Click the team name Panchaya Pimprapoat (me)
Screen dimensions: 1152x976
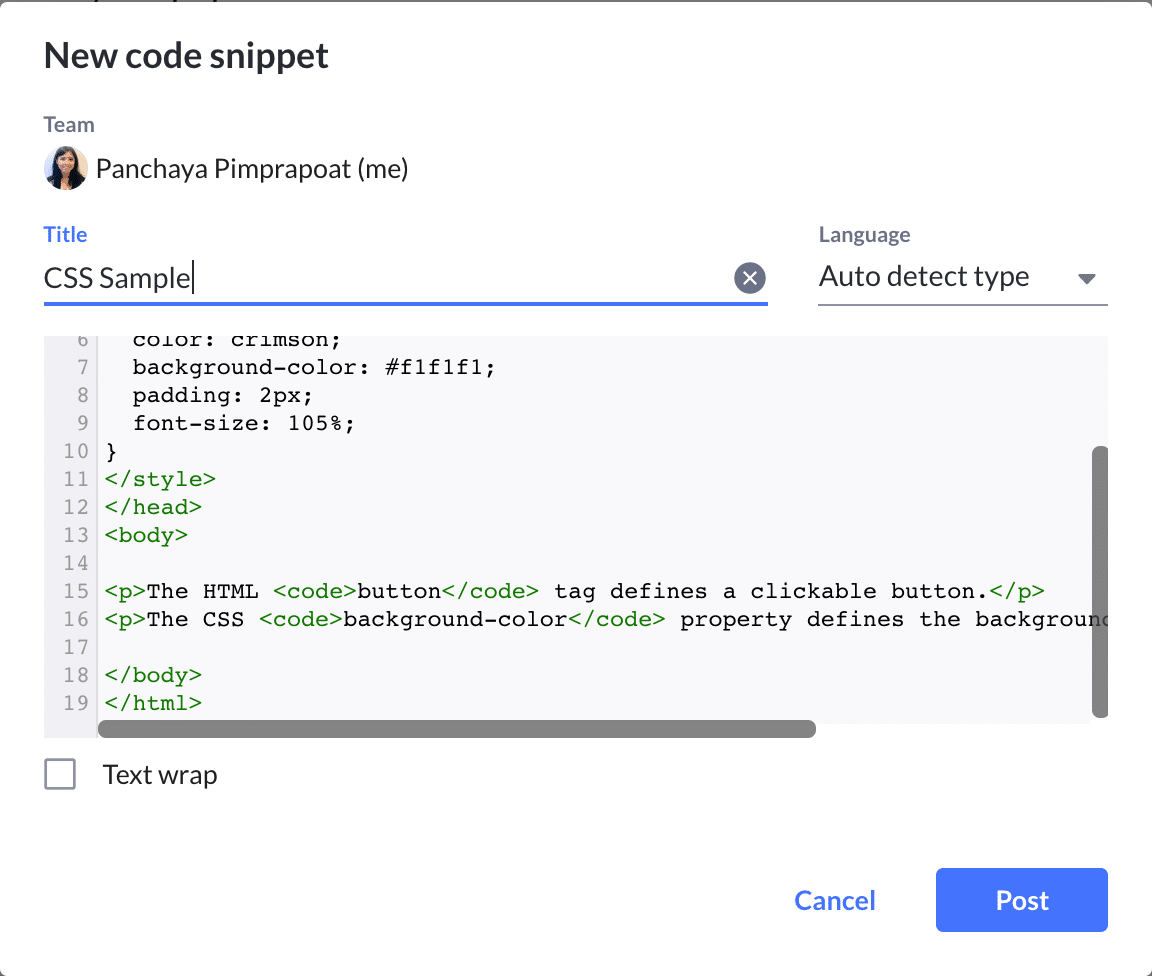click(252, 169)
